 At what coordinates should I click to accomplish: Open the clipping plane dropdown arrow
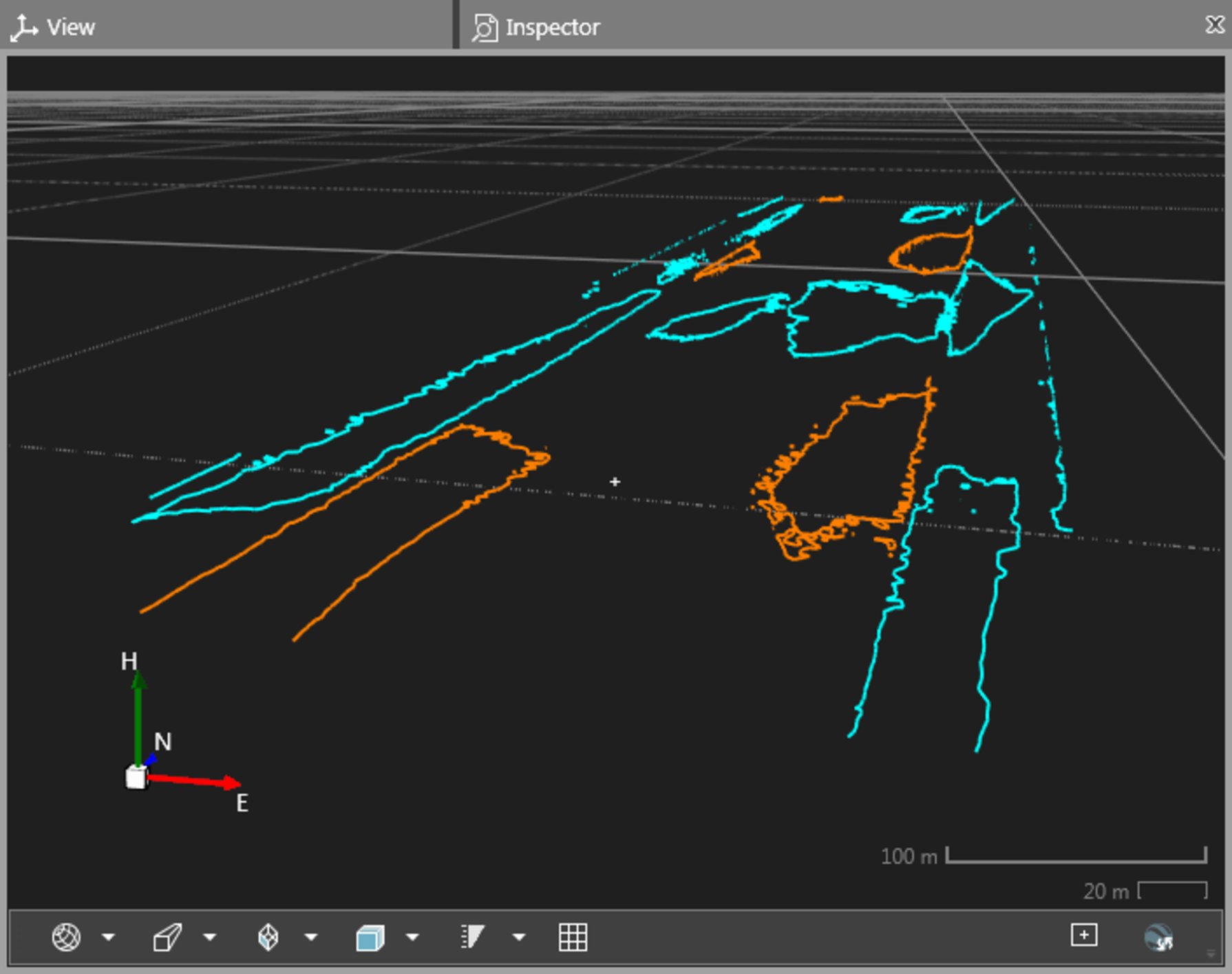tap(520, 938)
